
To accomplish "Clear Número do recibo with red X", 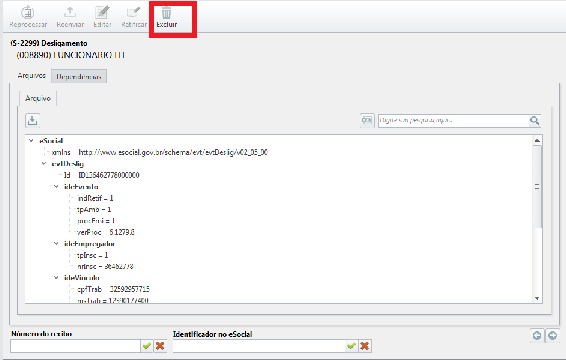I will (x=160, y=346).
